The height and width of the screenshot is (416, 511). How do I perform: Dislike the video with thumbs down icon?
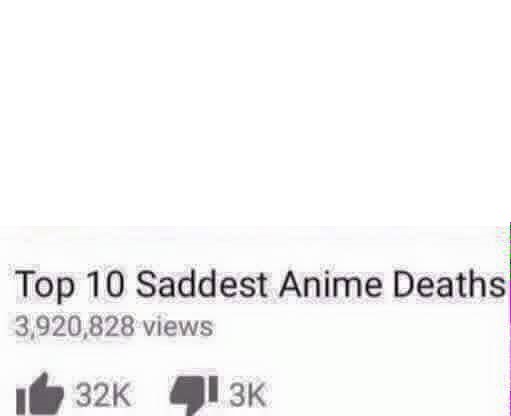click(x=194, y=395)
